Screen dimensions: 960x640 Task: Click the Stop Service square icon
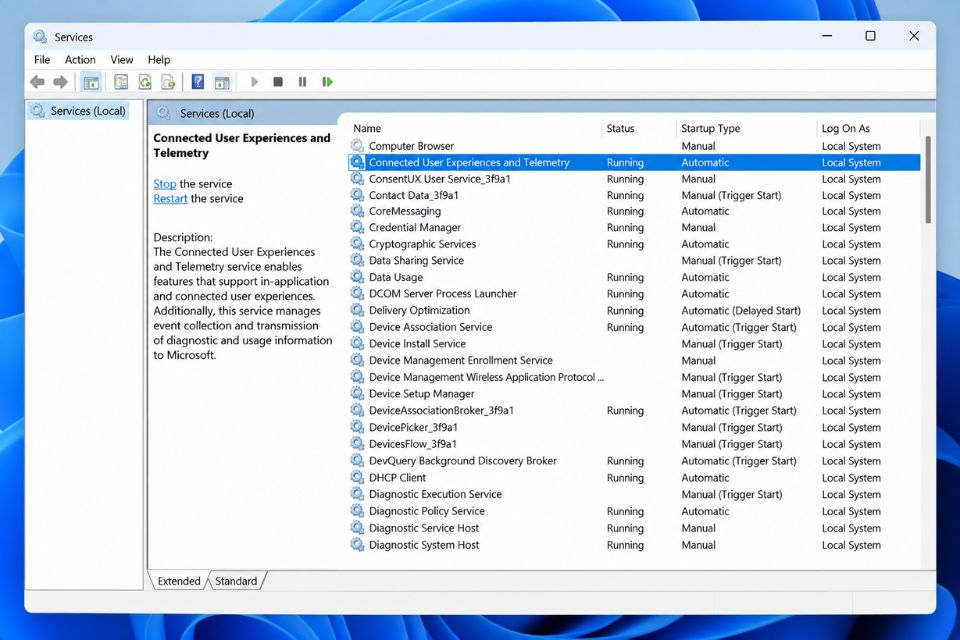click(278, 81)
